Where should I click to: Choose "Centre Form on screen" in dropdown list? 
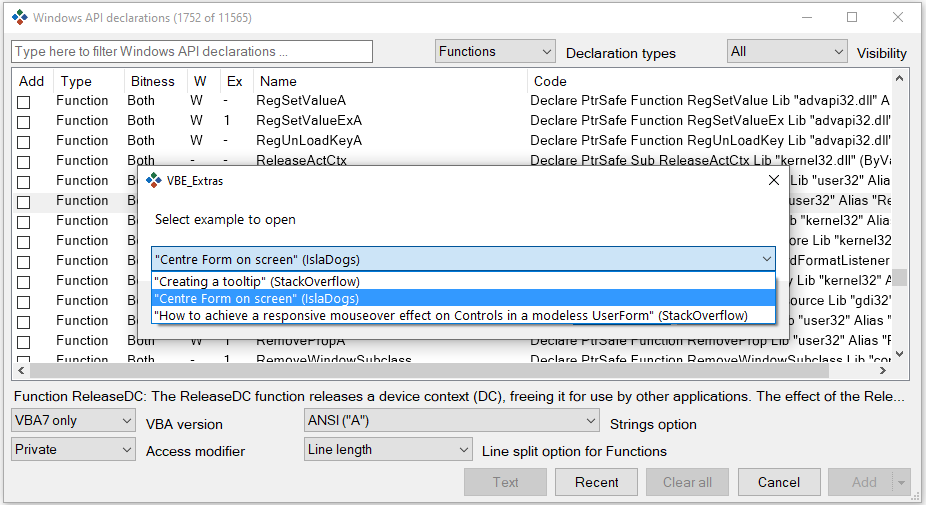click(x=463, y=298)
